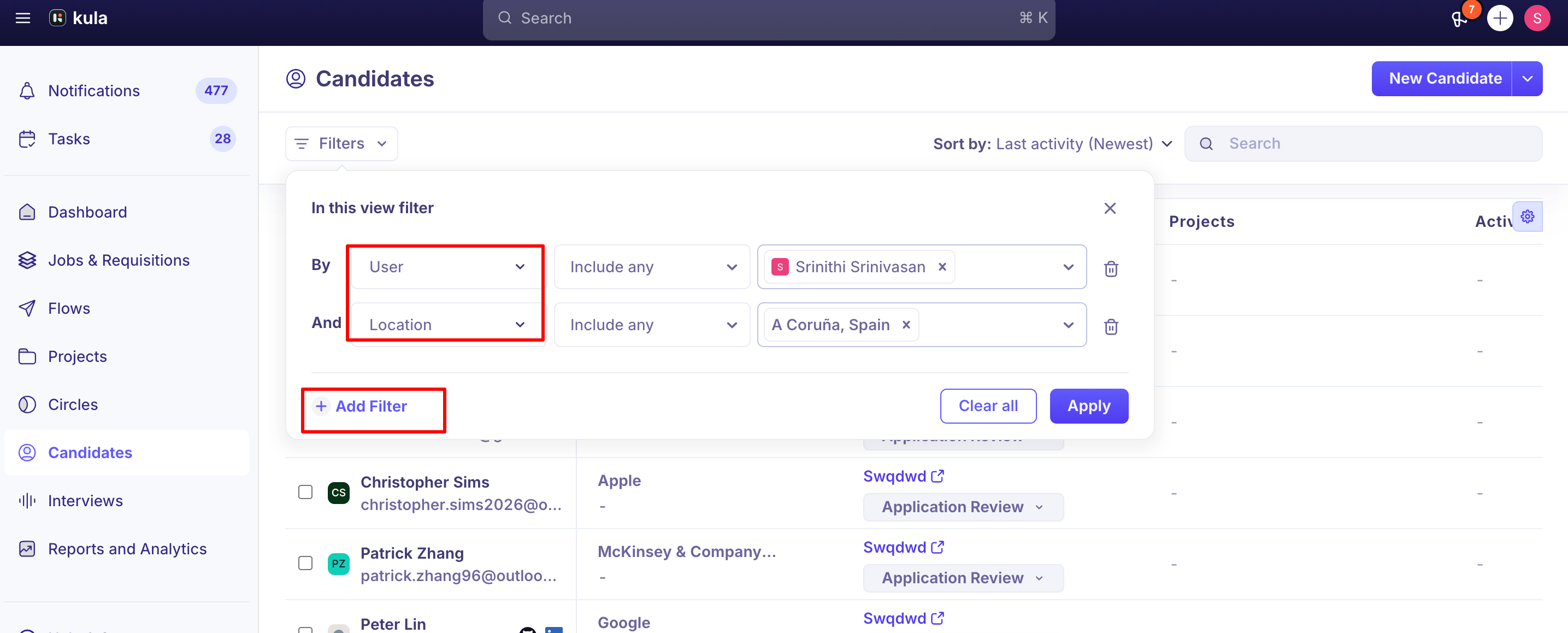The height and width of the screenshot is (633, 1568).
Task: Click christopher.sims2026 email text
Action: point(461,505)
